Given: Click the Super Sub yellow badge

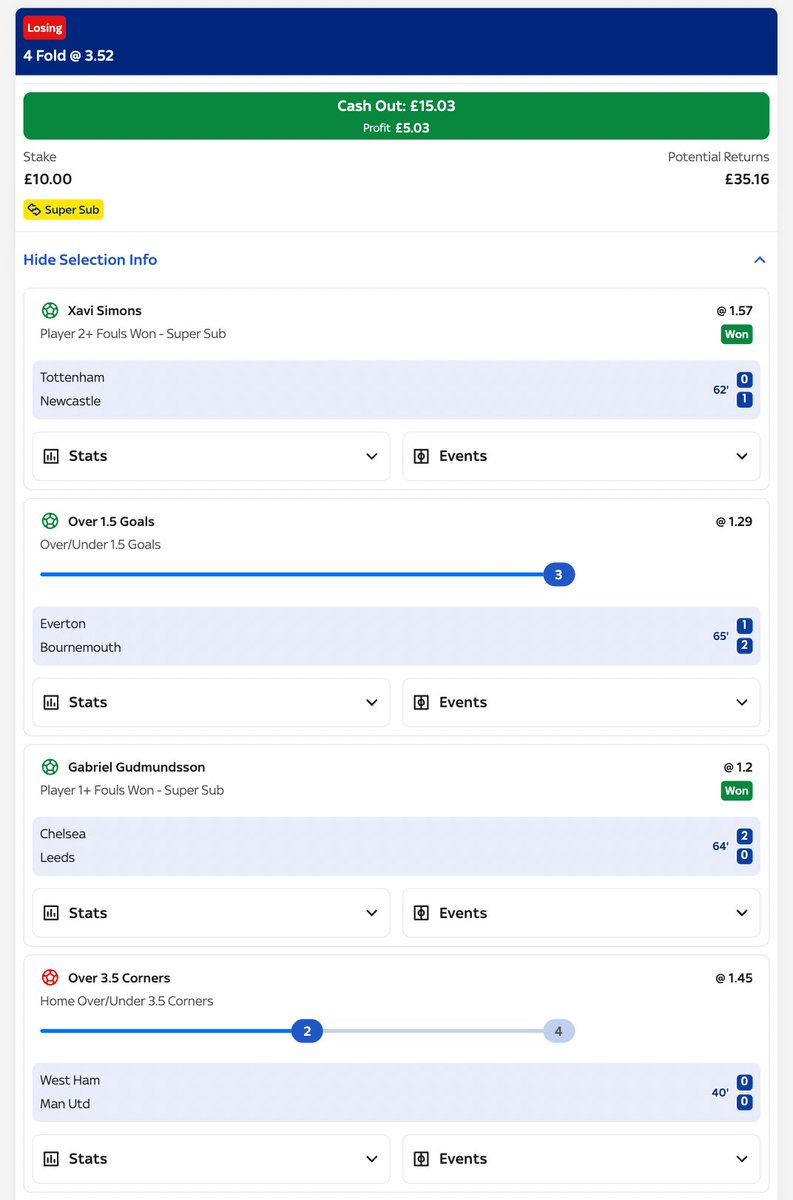Looking at the screenshot, I should pyautogui.click(x=63, y=210).
